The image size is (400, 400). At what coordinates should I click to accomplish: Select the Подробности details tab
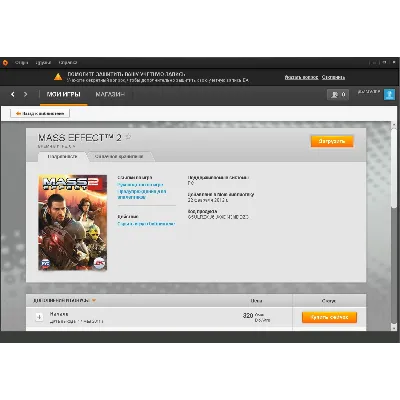(x=62, y=156)
